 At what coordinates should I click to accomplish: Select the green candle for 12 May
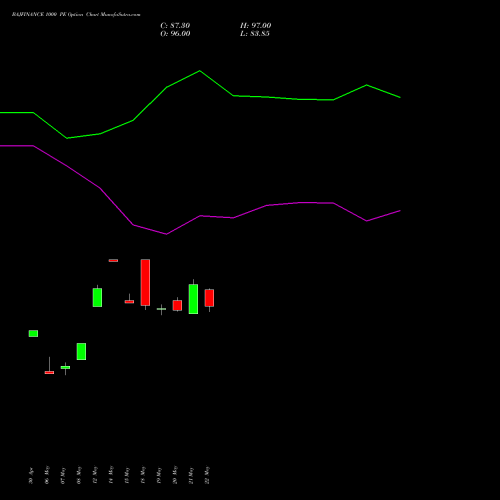pos(97,297)
